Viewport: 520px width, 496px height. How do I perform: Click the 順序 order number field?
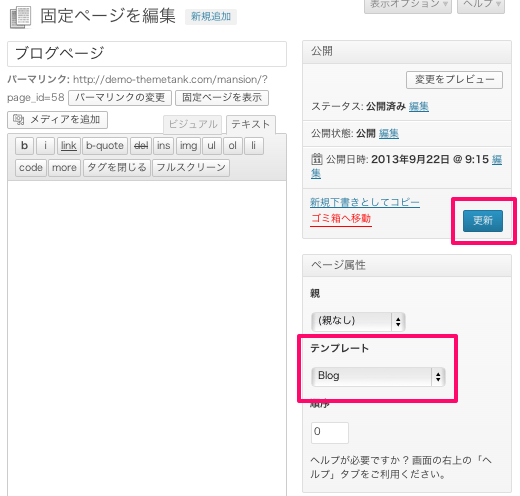(x=330, y=432)
